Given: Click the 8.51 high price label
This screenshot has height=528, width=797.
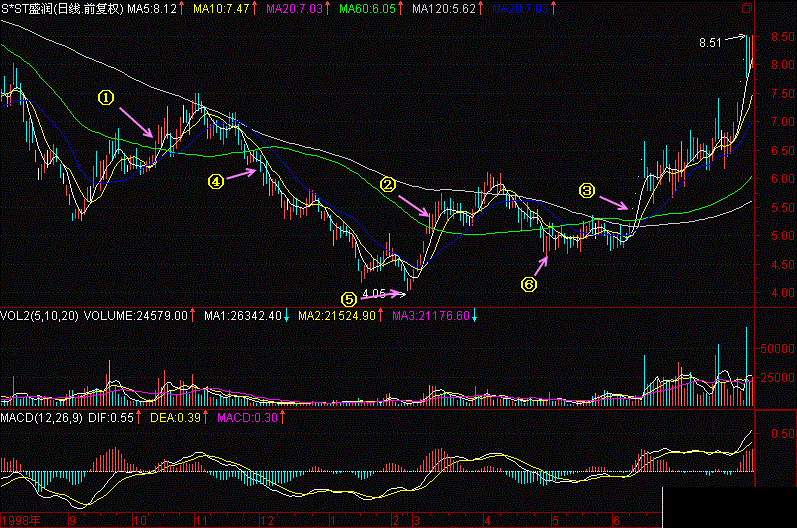Looking at the screenshot, I should 709,43.
